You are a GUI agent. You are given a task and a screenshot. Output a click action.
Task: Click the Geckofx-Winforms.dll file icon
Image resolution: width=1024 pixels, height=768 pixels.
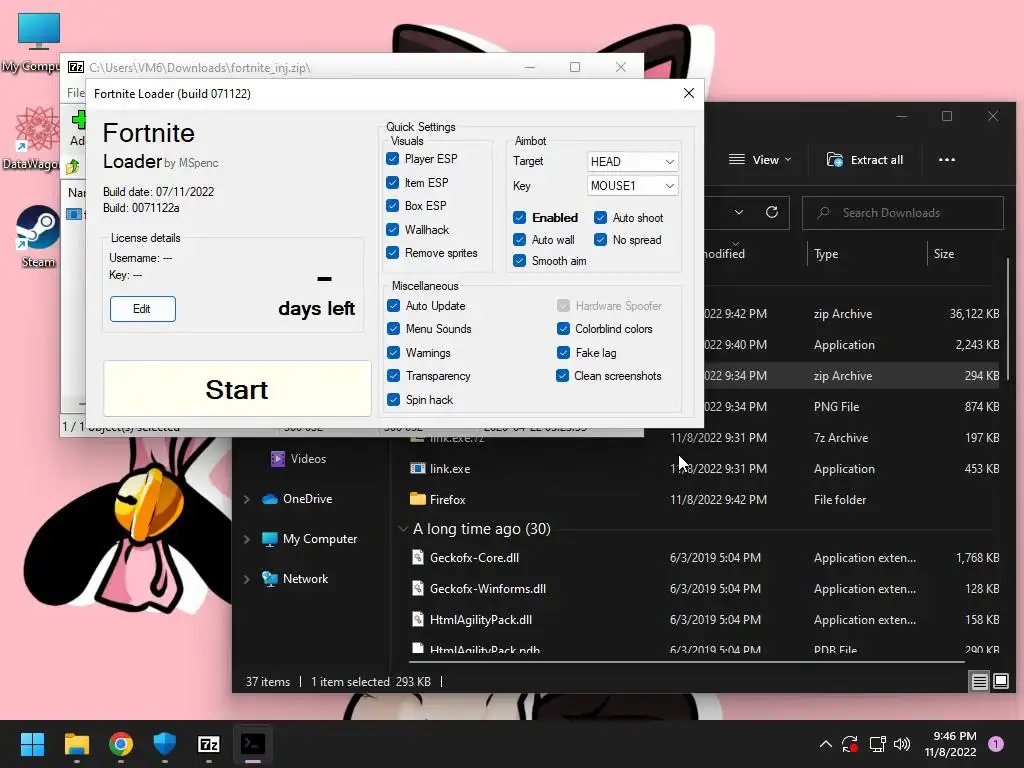(x=418, y=588)
